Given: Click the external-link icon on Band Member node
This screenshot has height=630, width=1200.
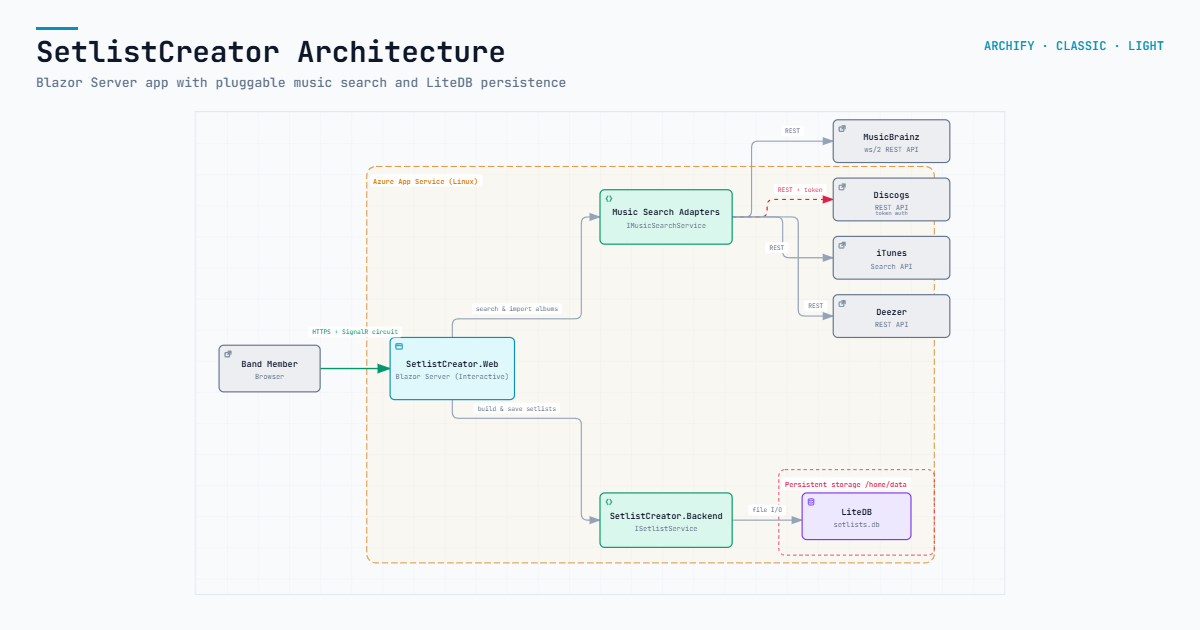Looking at the screenshot, I should click(228, 354).
